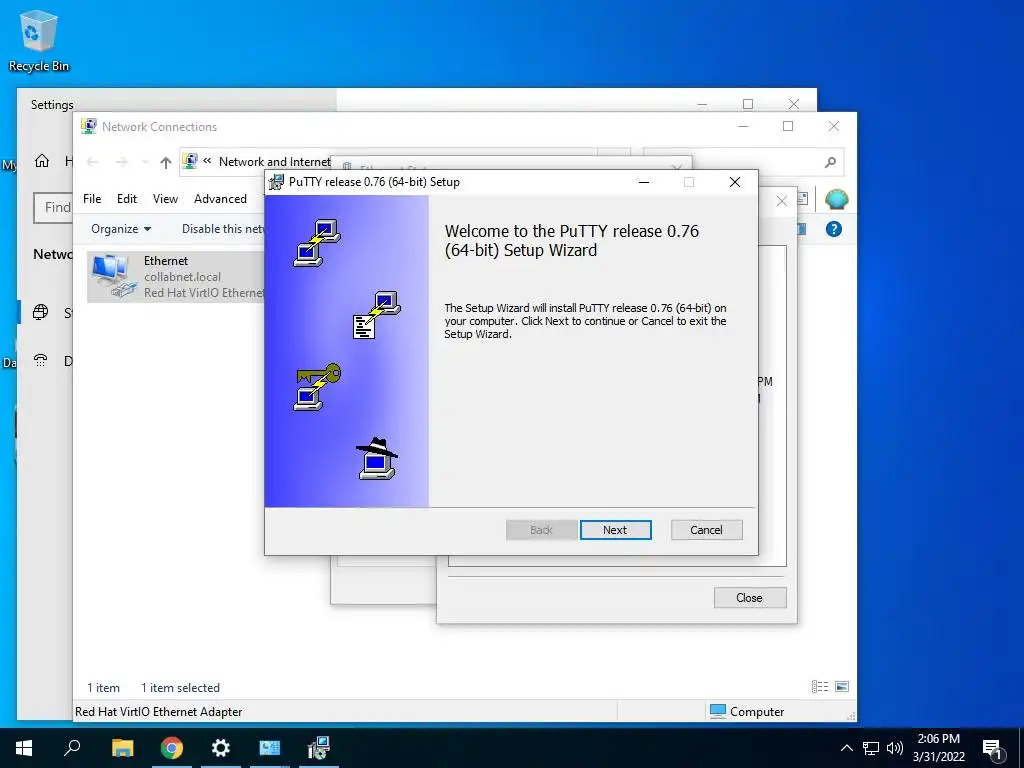Switch to the Windows Installer taskbar icon
The height and width of the screenshot is (768, 1024).
tap(319, 748)
